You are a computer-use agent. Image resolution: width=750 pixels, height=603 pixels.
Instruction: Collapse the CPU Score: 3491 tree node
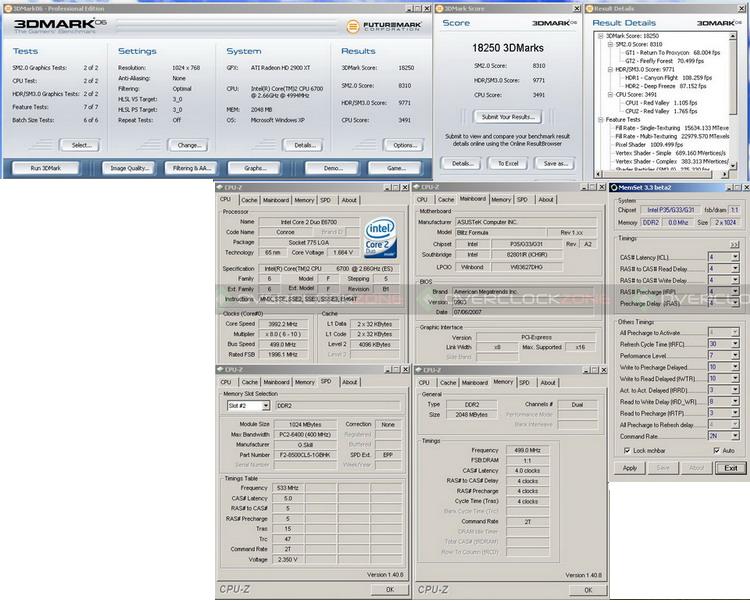610,95
